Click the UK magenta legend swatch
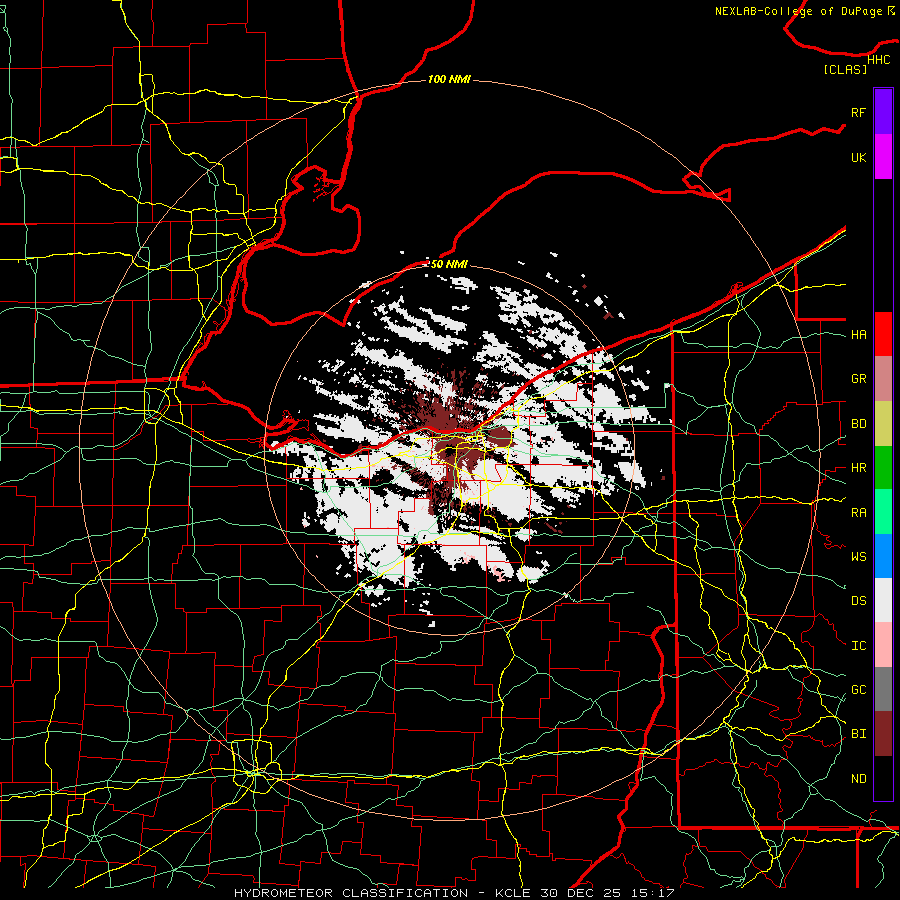The width and height of the screenshot is (900, 900). pyautogui.click(x=883, y=157)
